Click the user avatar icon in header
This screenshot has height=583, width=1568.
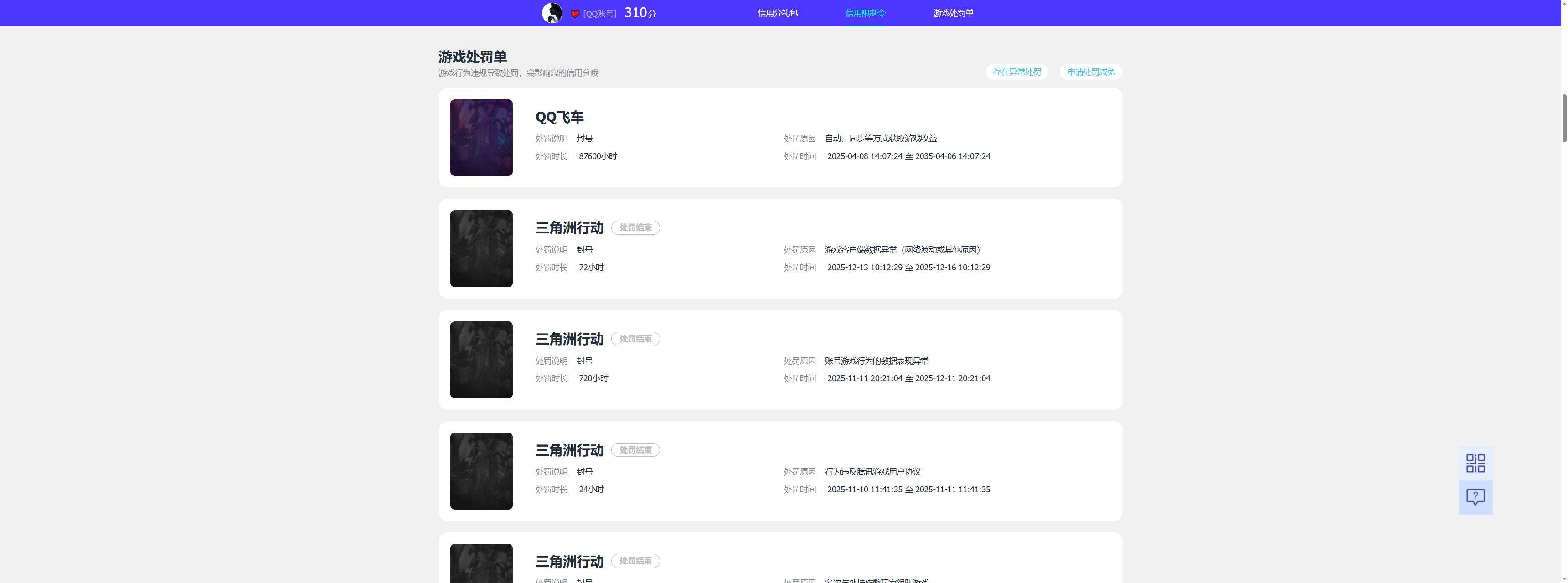pyautogui.click(x=552, y=13)
